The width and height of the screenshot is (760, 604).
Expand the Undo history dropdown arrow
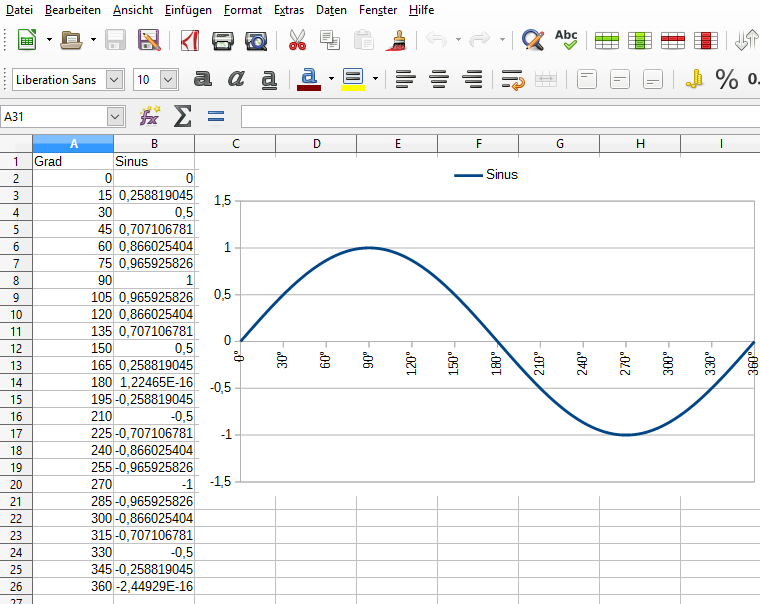[x=458, y=40]
